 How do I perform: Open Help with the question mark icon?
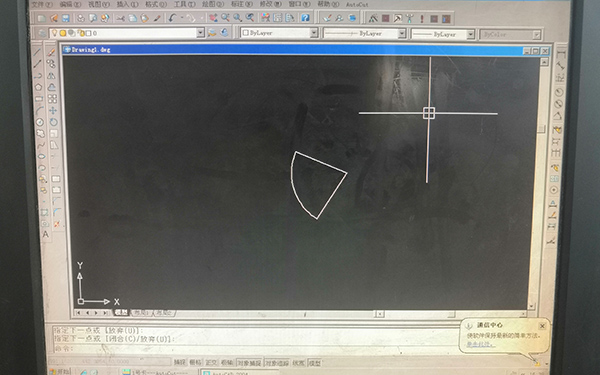(305, 18)
